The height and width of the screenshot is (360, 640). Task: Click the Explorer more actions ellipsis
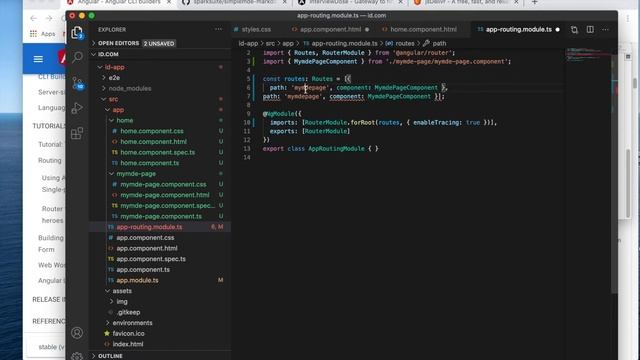click(219, 29)
